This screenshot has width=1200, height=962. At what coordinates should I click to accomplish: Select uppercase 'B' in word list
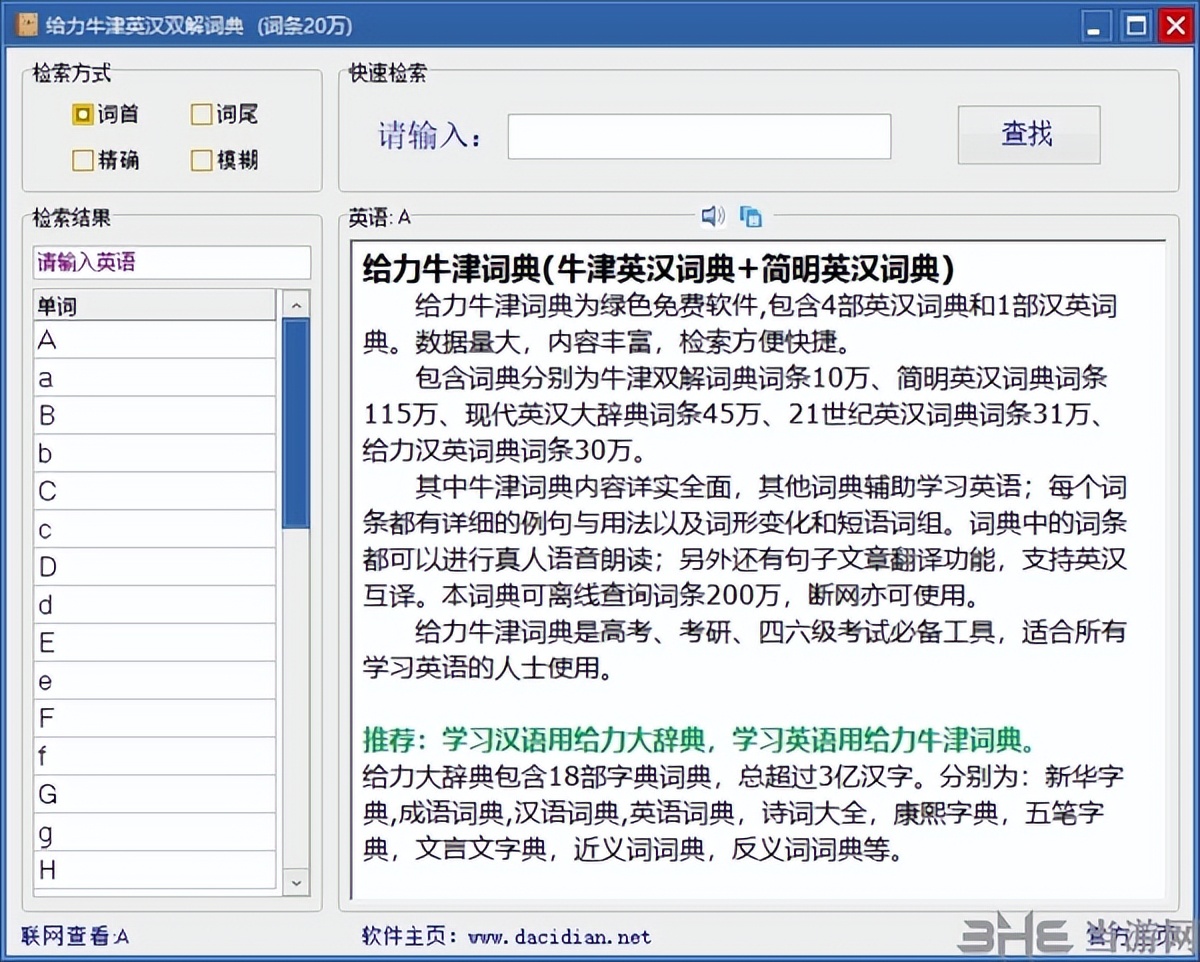[x=154, y=416]
